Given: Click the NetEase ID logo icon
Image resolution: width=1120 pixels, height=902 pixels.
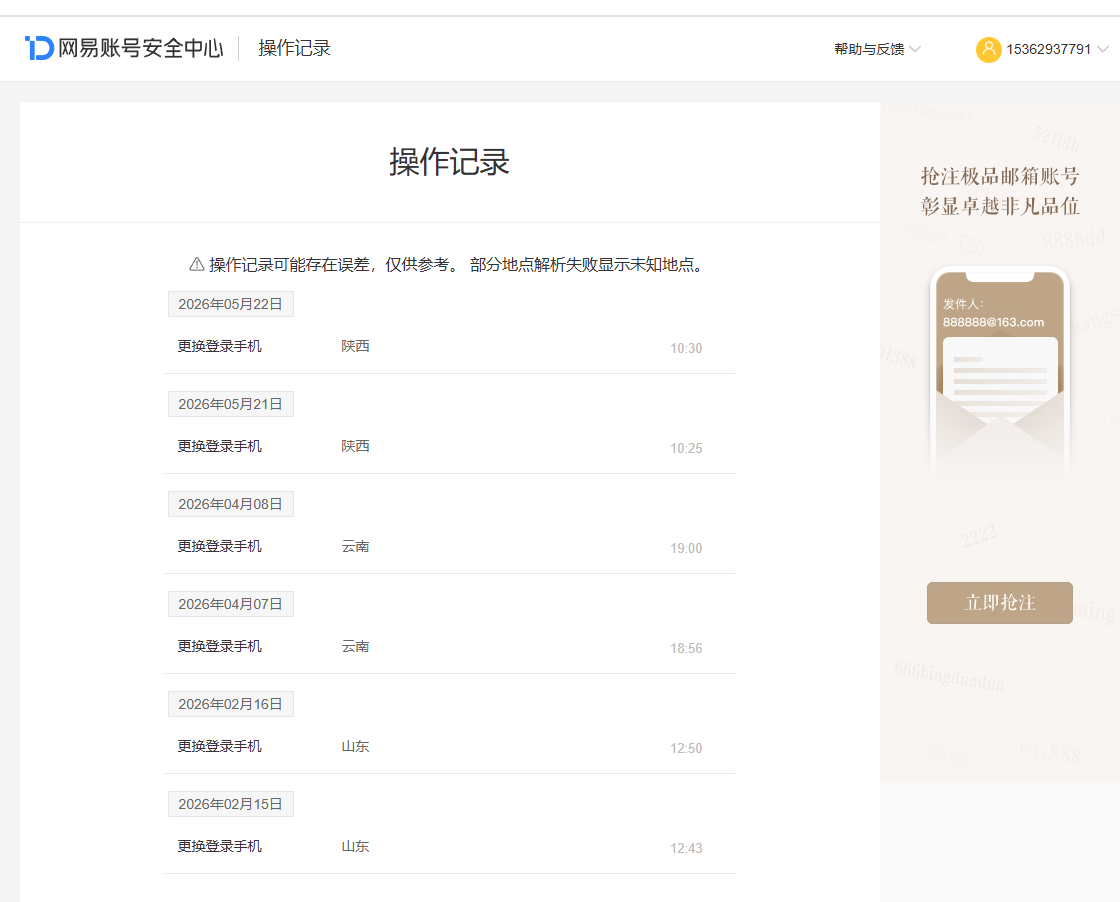Looking at the screenshot, I should 39,48.
